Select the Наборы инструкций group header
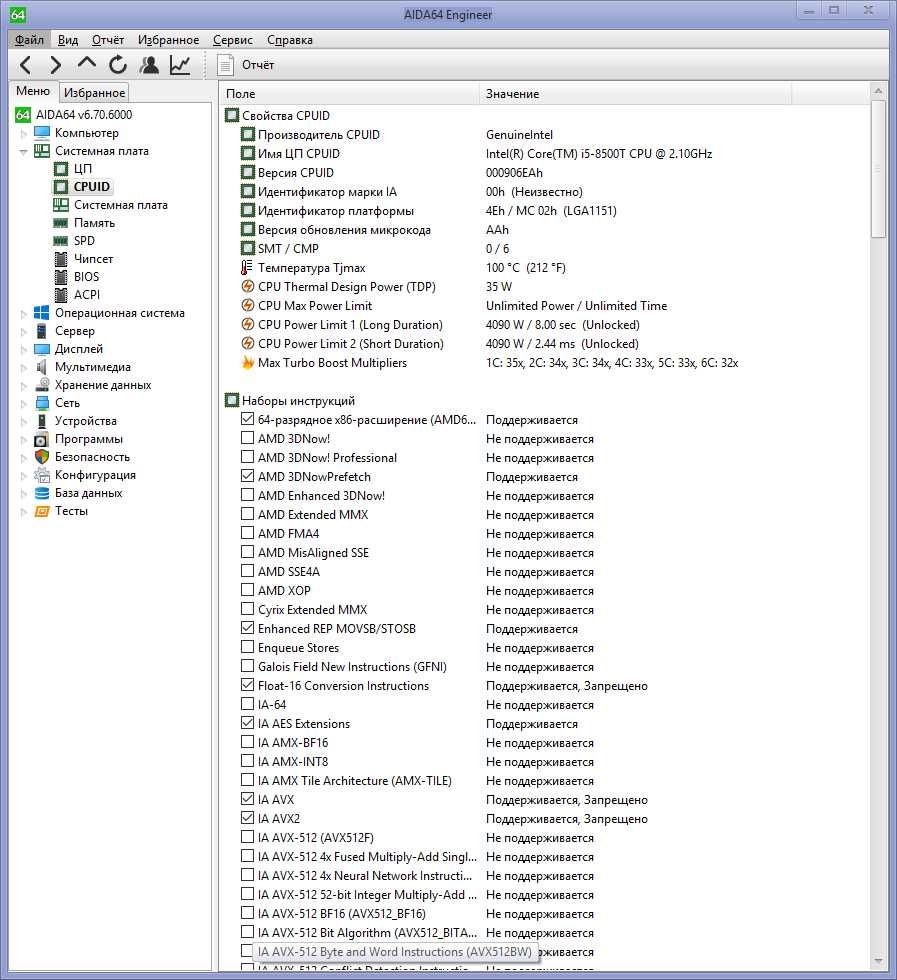897x980 pixels. 298,401
